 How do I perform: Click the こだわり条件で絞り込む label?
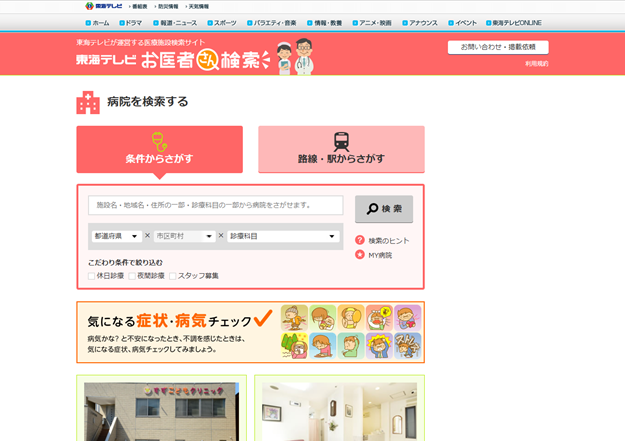(125, 262)
